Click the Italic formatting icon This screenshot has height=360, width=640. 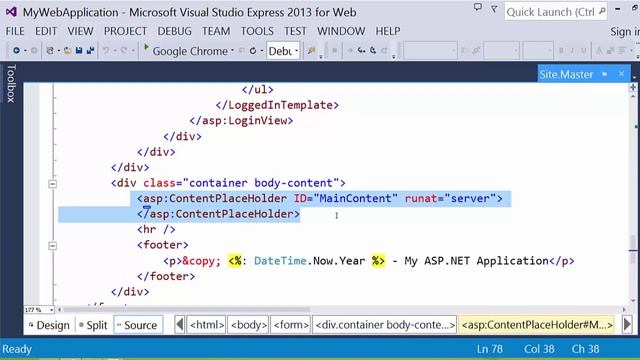tap(573, 51)
